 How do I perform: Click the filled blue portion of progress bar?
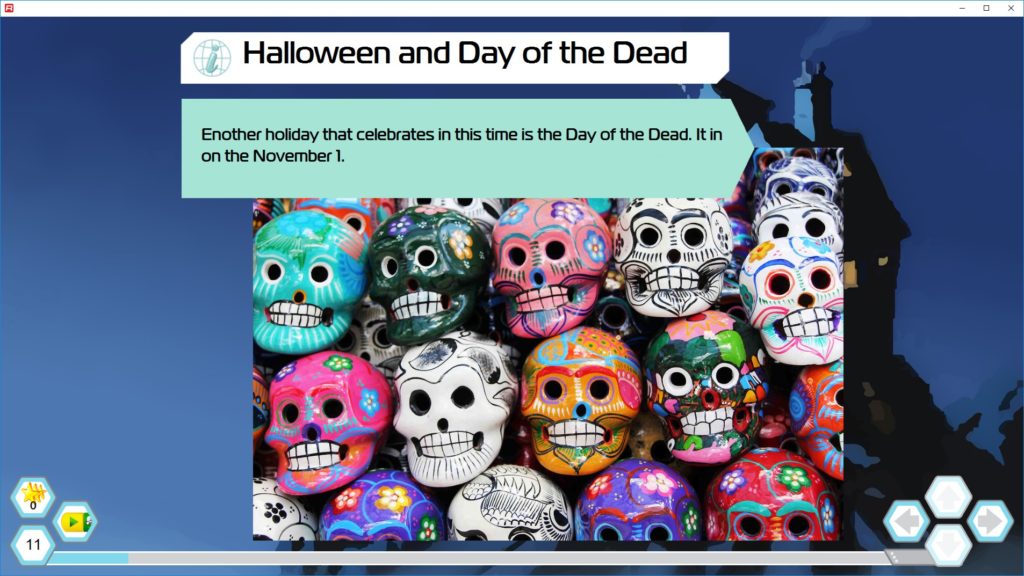click(90, 558)
